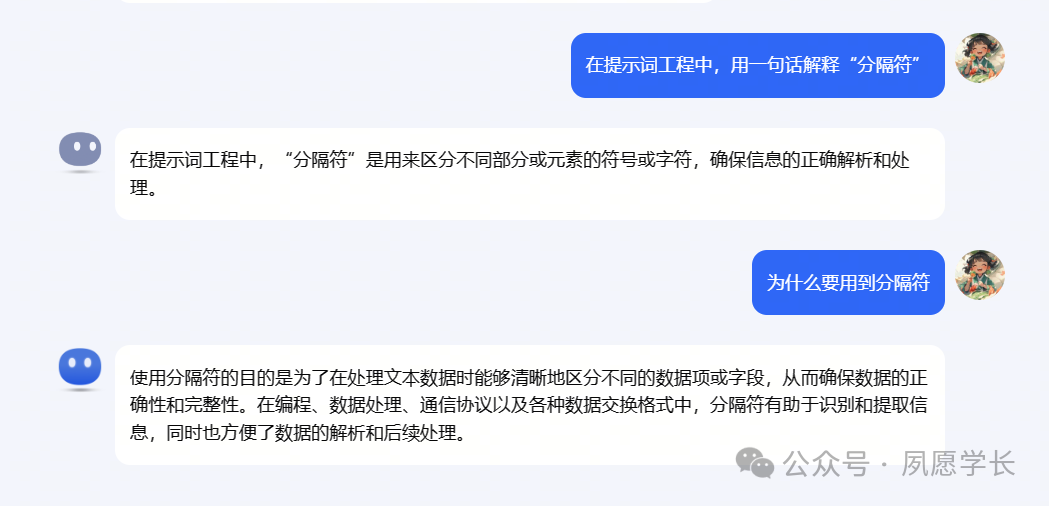Click the gray chatbot avatar beside first reply
Image resolution: width=1049 pixels, height=506 pixels.
[80, 151]
